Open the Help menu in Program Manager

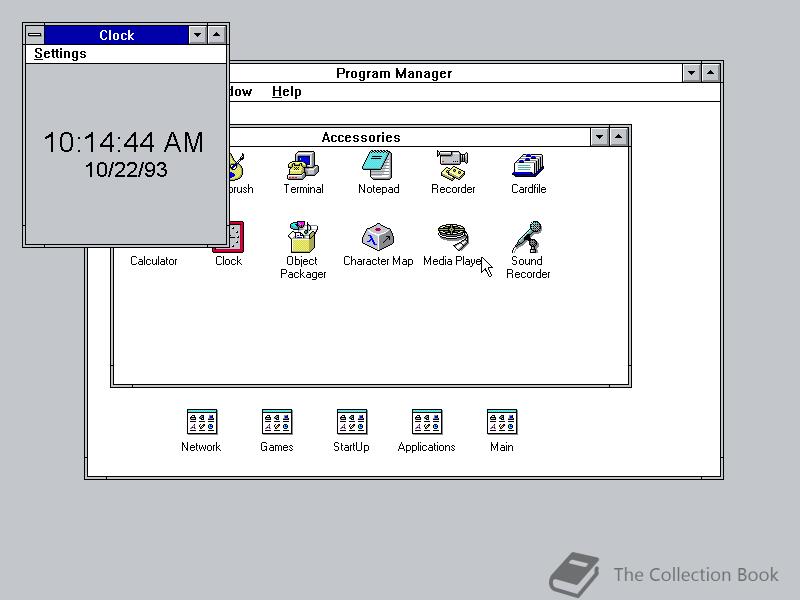(286, 91)
